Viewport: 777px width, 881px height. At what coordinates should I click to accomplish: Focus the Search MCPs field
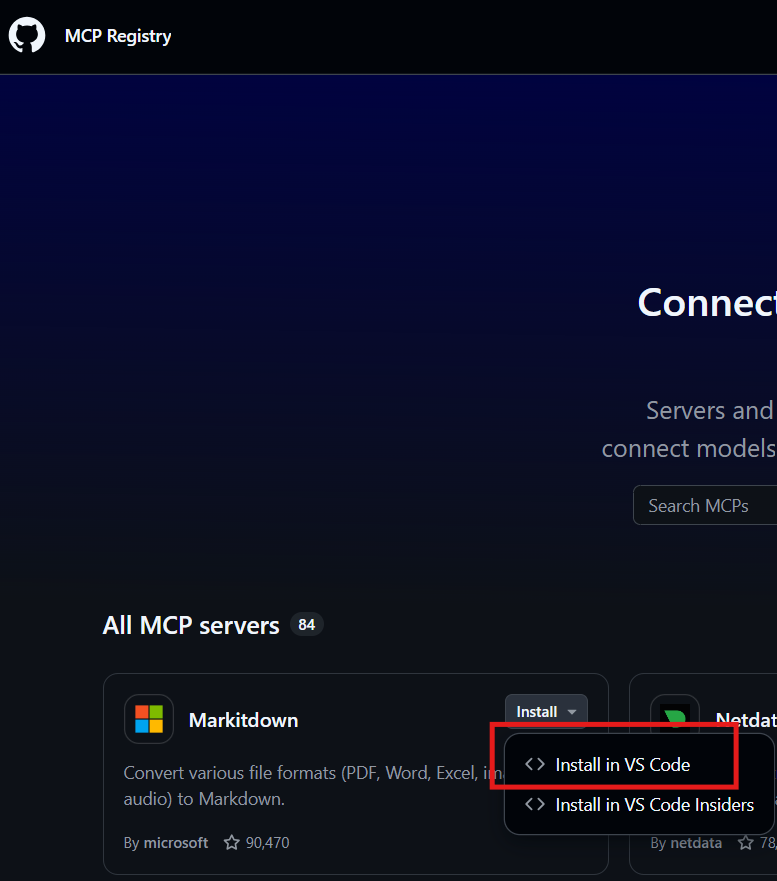[x=704, y=505]
